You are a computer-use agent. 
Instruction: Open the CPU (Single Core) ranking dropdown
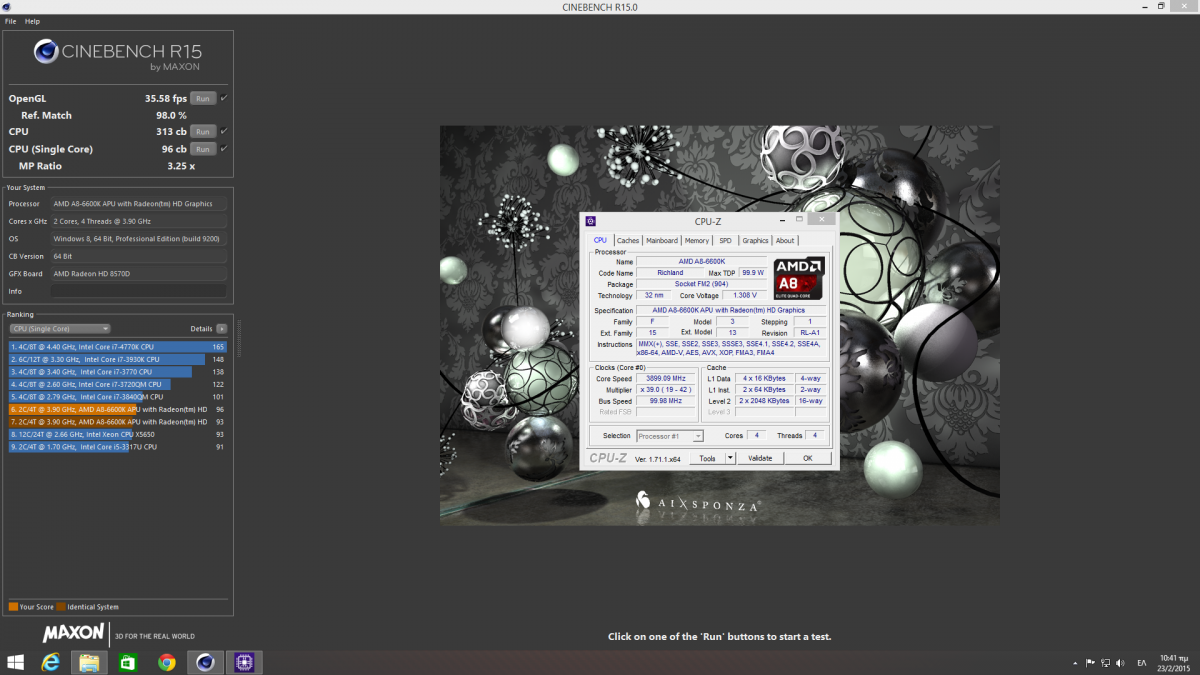coord(60,328)
